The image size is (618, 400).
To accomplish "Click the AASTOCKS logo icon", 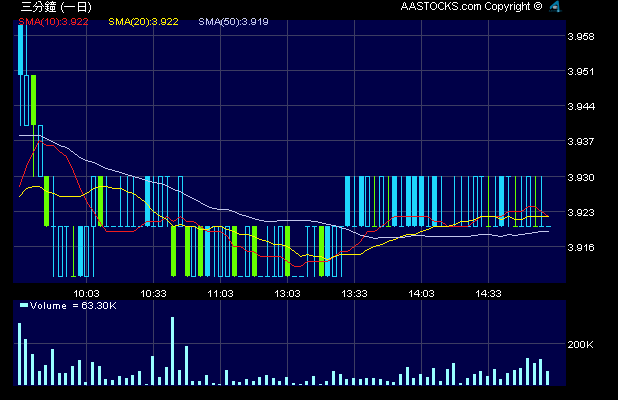I will tap(555, 6).
